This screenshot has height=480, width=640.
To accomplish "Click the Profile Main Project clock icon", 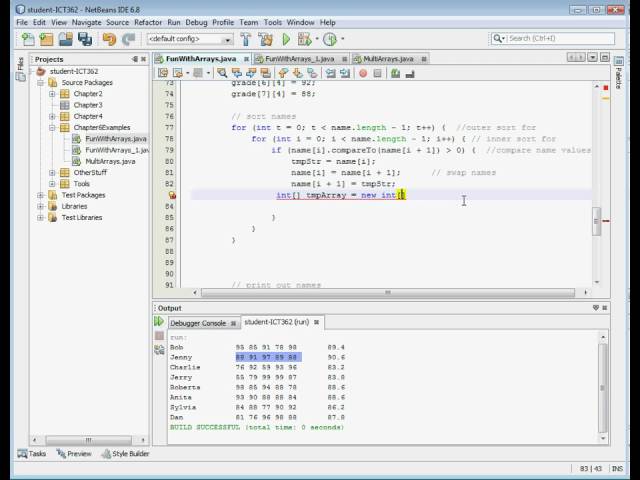I will coord(330,39).
